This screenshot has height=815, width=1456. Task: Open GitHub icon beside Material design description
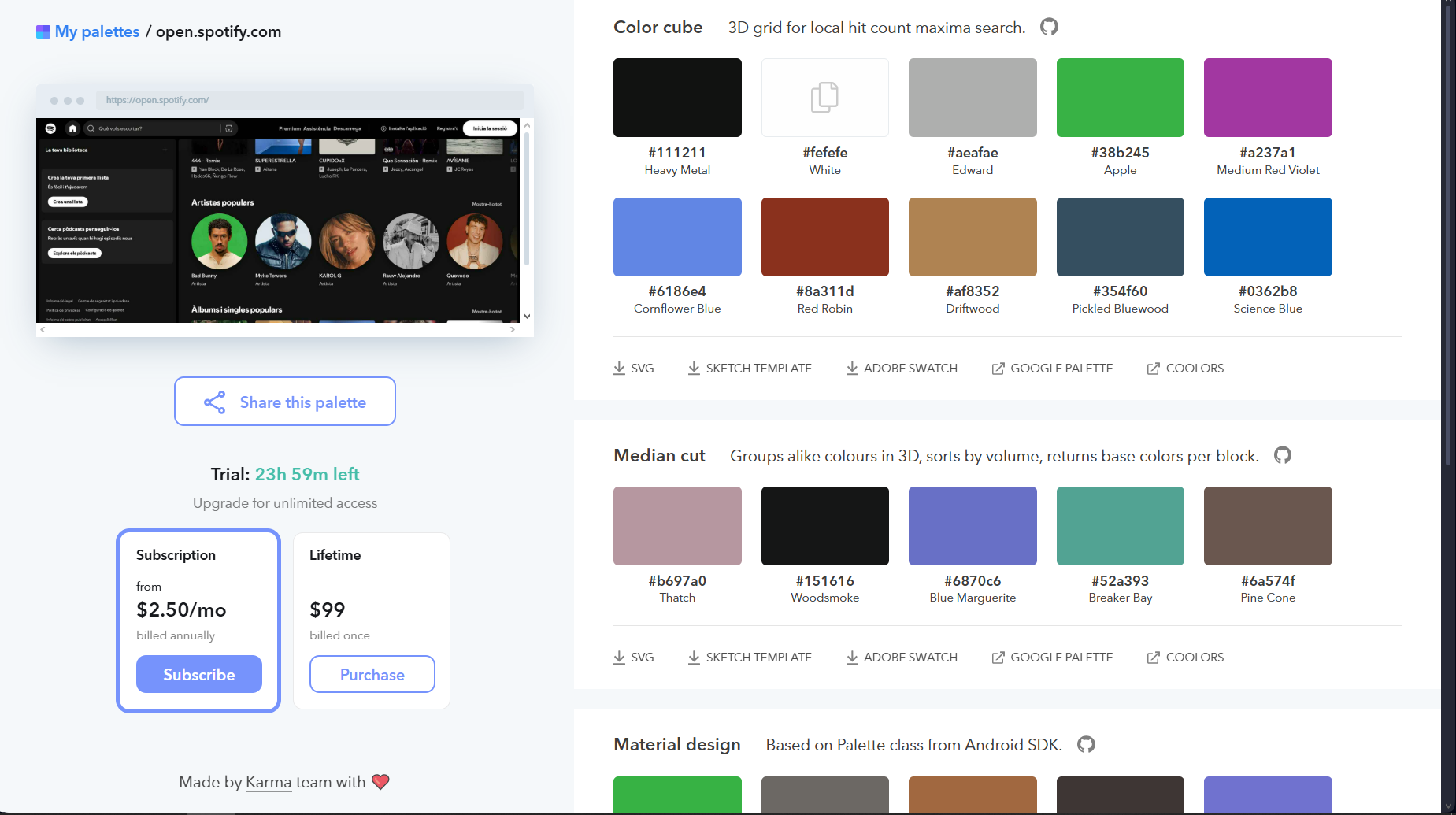[x=1086, y=745]
